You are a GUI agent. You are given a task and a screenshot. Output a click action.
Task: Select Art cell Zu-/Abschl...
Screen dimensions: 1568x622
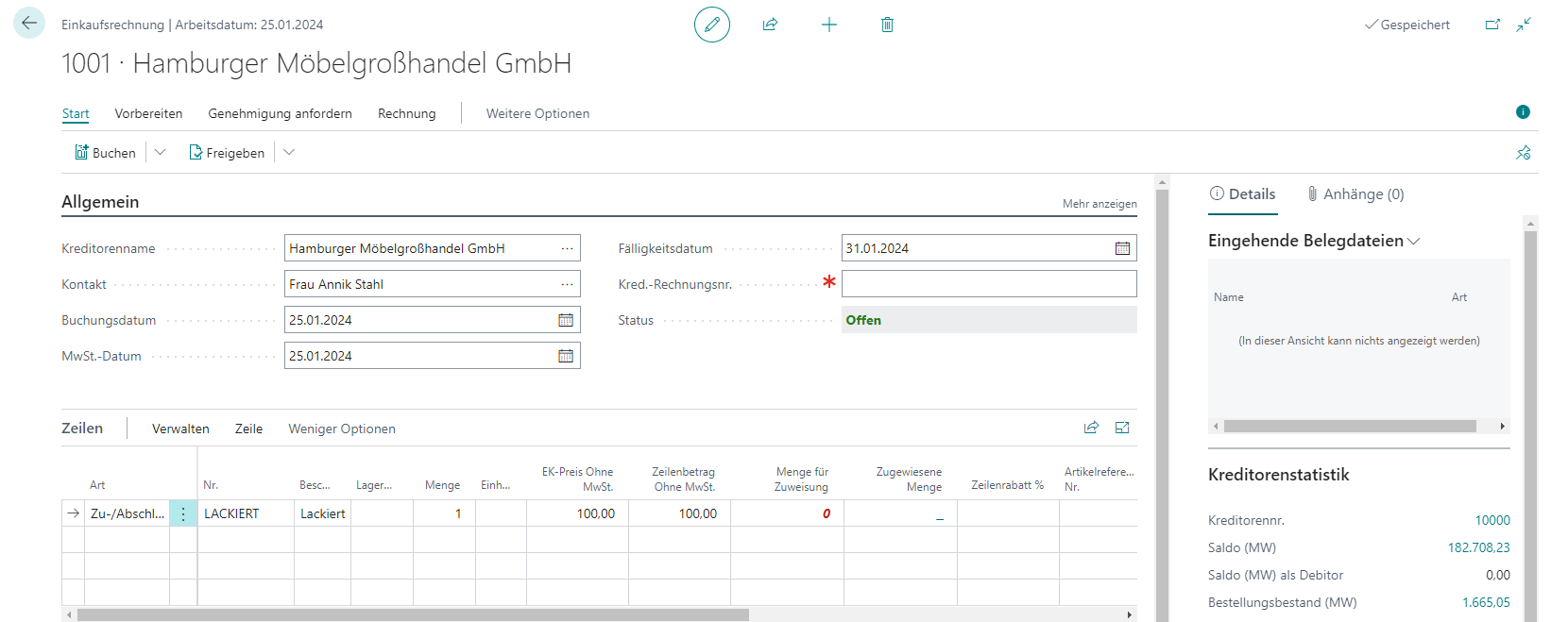[128, 513]
